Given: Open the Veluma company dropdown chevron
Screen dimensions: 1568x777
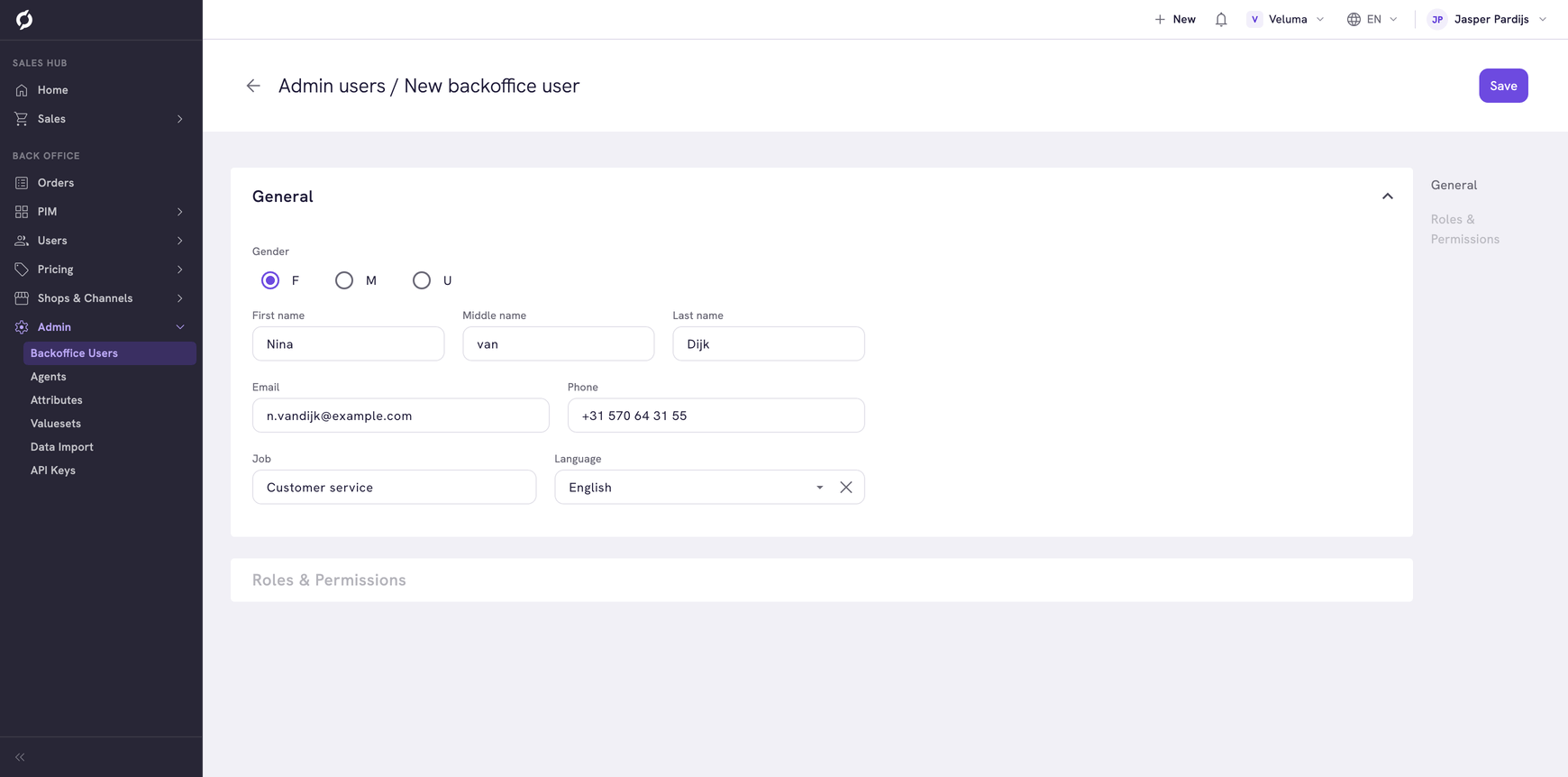Looking at the screenshot, I should (1320, 19).
